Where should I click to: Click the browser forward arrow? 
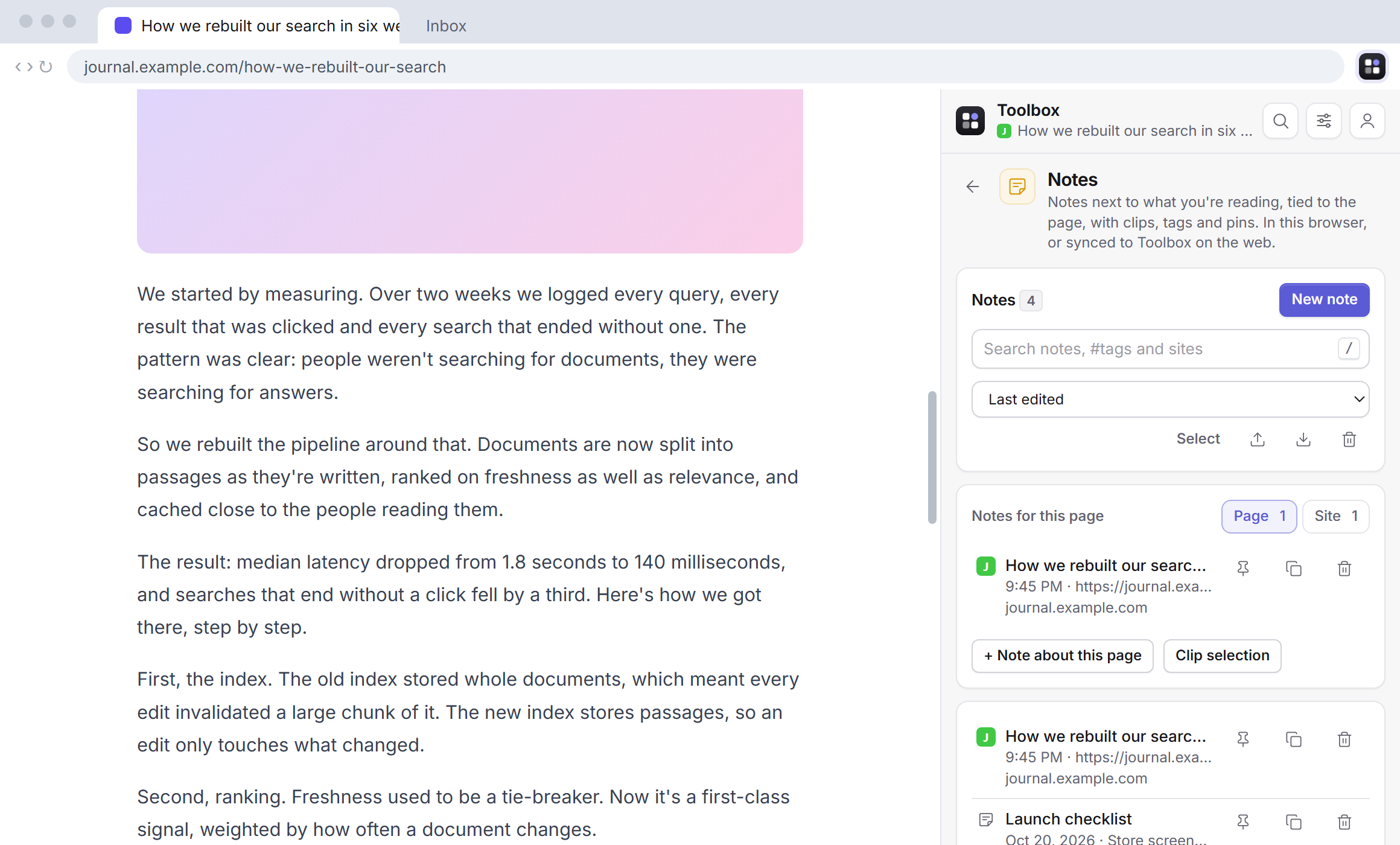coord(30,66)
